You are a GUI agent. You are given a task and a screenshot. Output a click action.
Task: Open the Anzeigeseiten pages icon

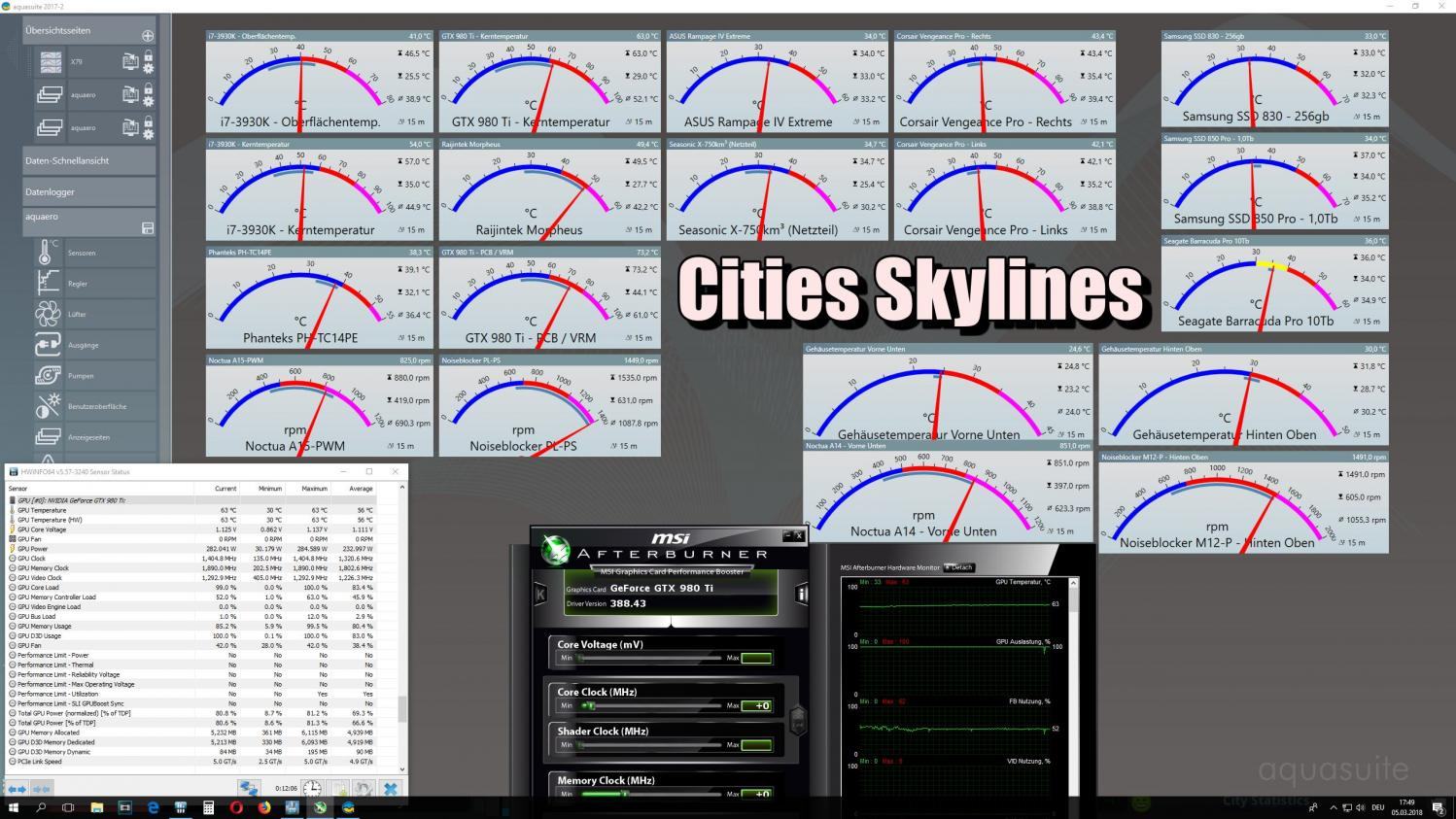tap(48, 437)
